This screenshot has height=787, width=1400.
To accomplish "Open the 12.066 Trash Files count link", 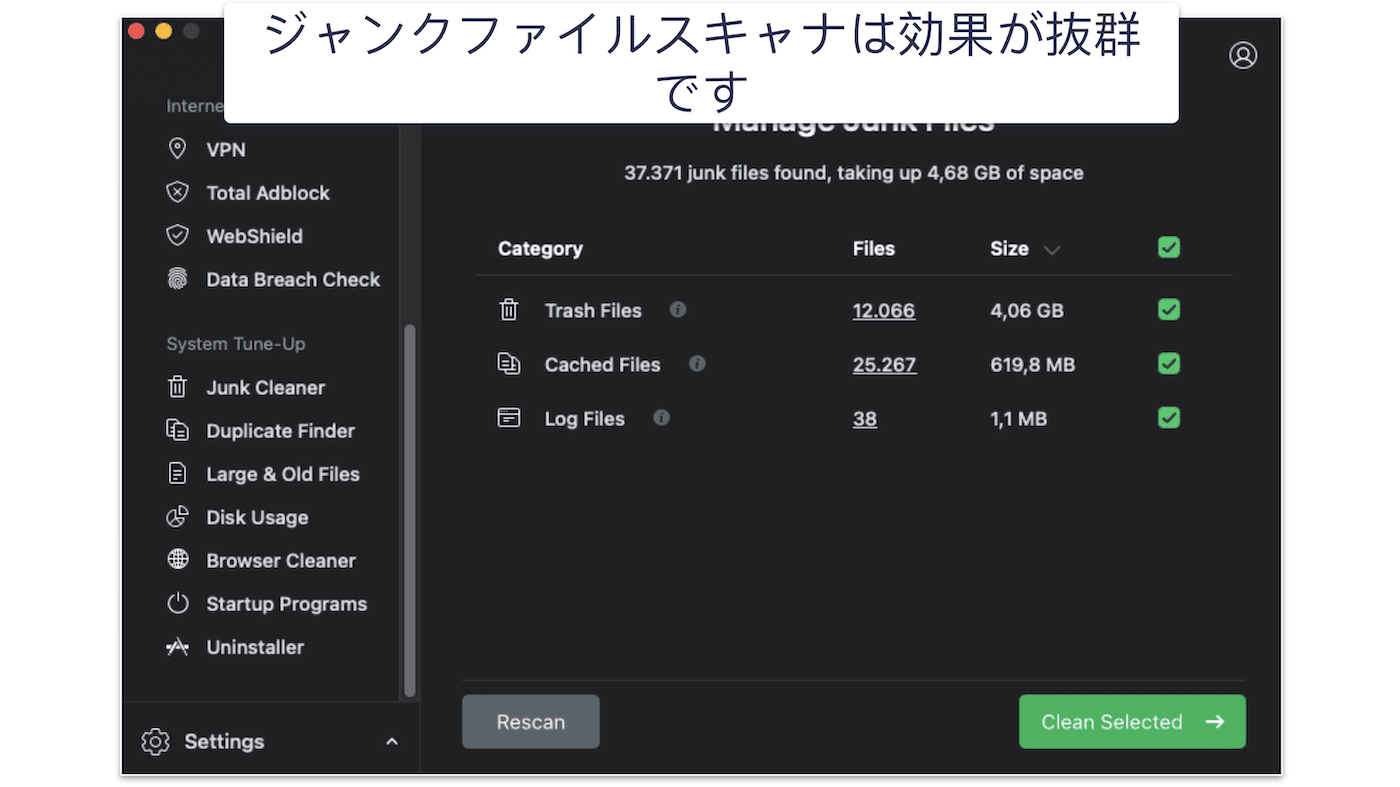I will pos(884,310).
